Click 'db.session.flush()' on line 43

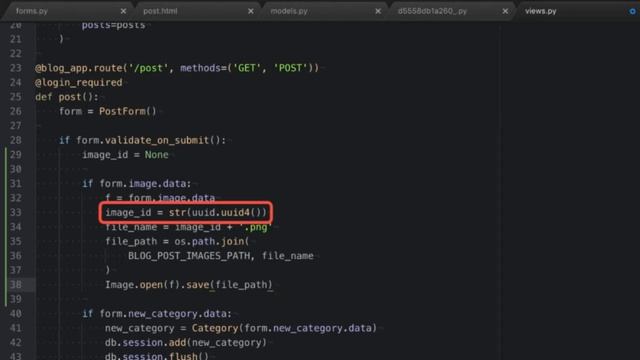click(157, 356)
